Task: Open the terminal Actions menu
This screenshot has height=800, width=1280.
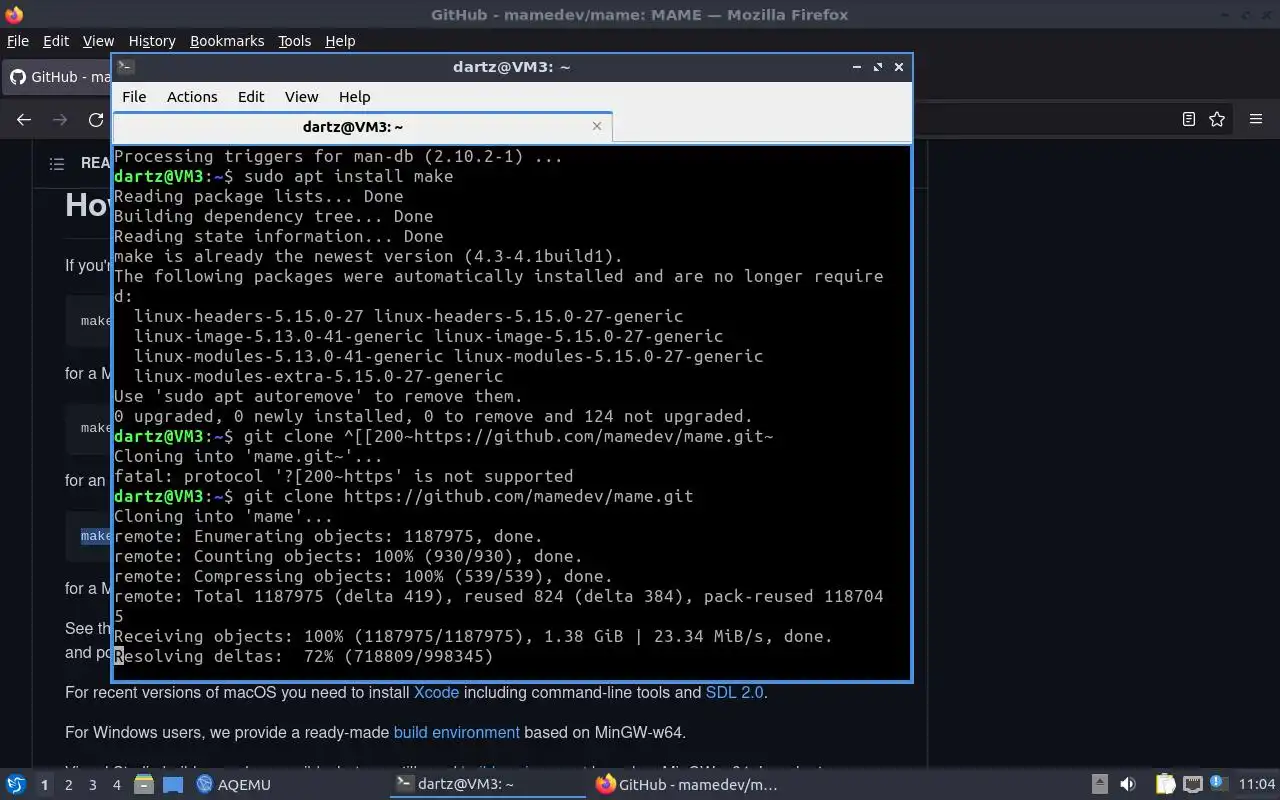Action: pyautogui.click(x=192, y=97)
